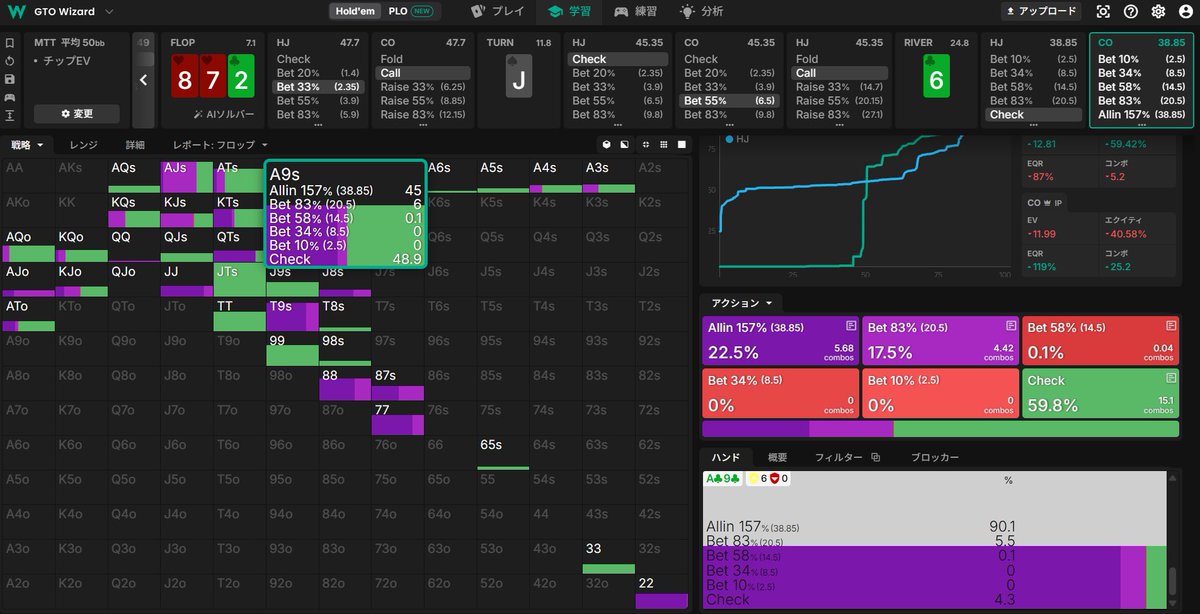Select Allin 157% in the river CO panel
The height and width of the screenshot is (614, 1200).
pyautogui.click(x=1141, y=115)
